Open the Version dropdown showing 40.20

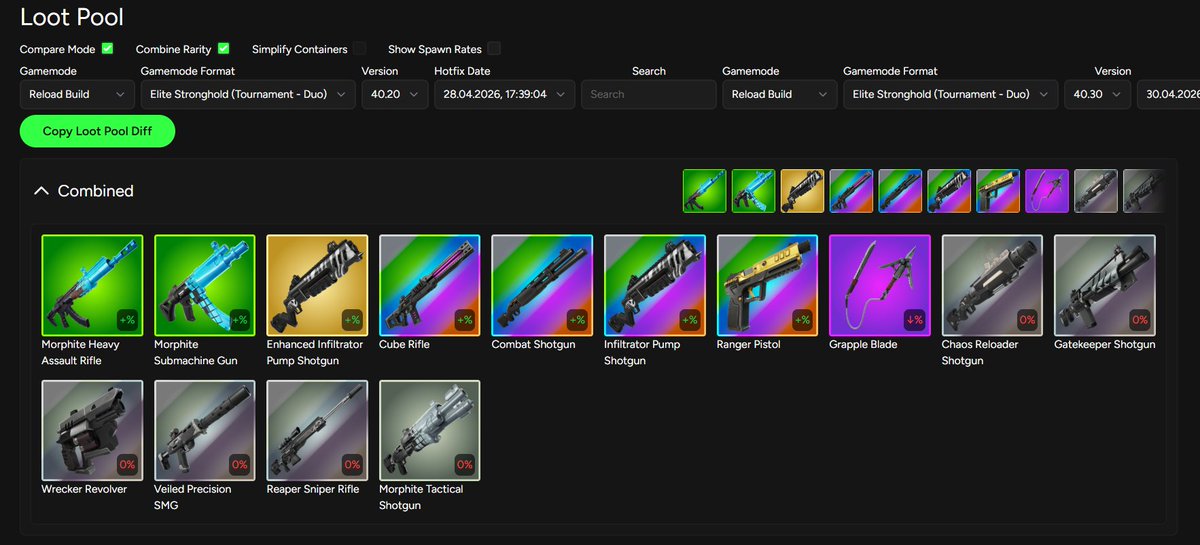(395, 94)
